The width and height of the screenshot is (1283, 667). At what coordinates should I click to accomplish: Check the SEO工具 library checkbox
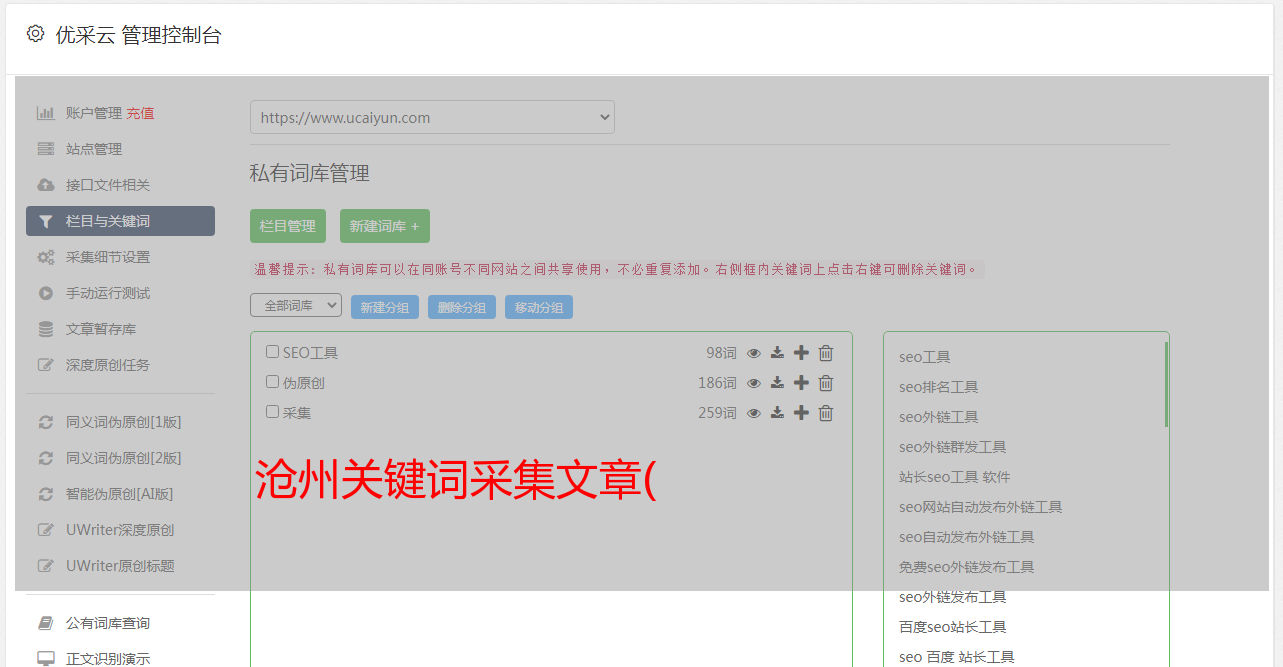[x=272, y=352]
